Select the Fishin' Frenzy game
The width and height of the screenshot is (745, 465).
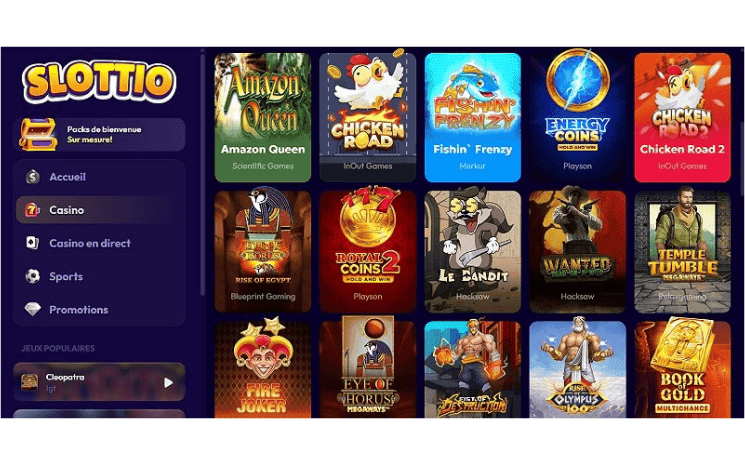click(x=473, y=117)
